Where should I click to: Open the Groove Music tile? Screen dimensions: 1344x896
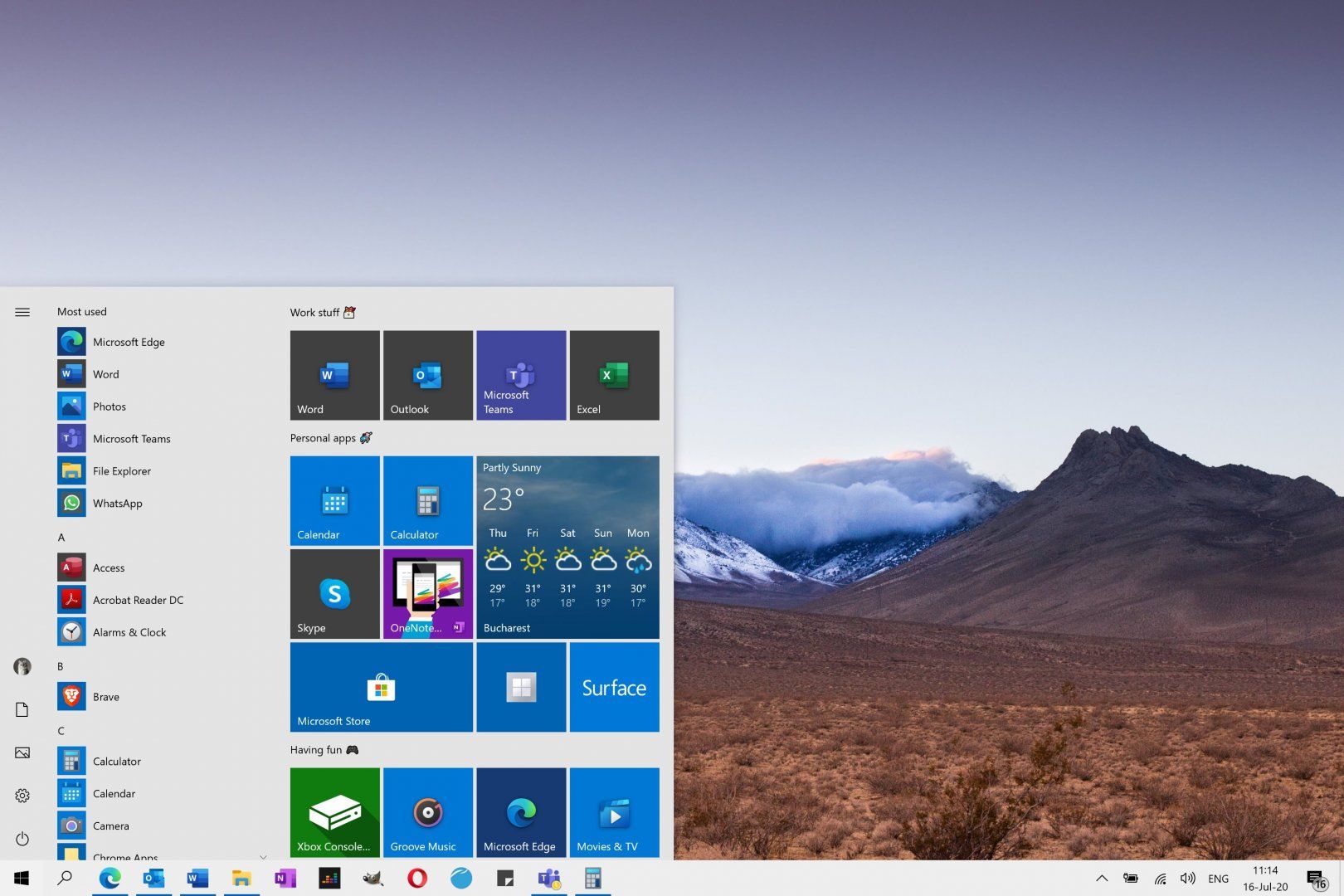[428, 812]
